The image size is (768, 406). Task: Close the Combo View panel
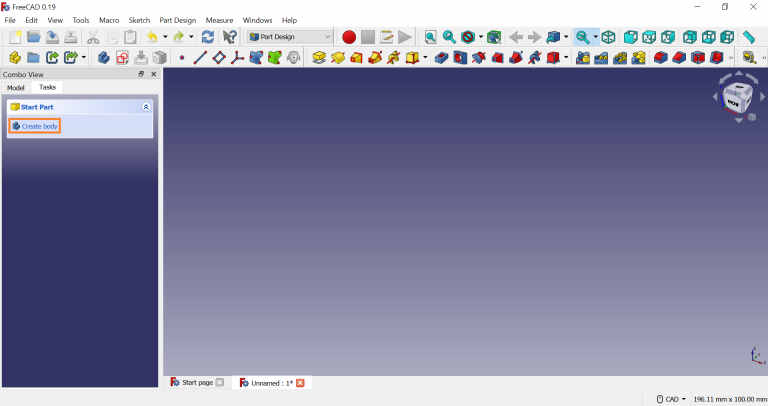coord(153,74)
